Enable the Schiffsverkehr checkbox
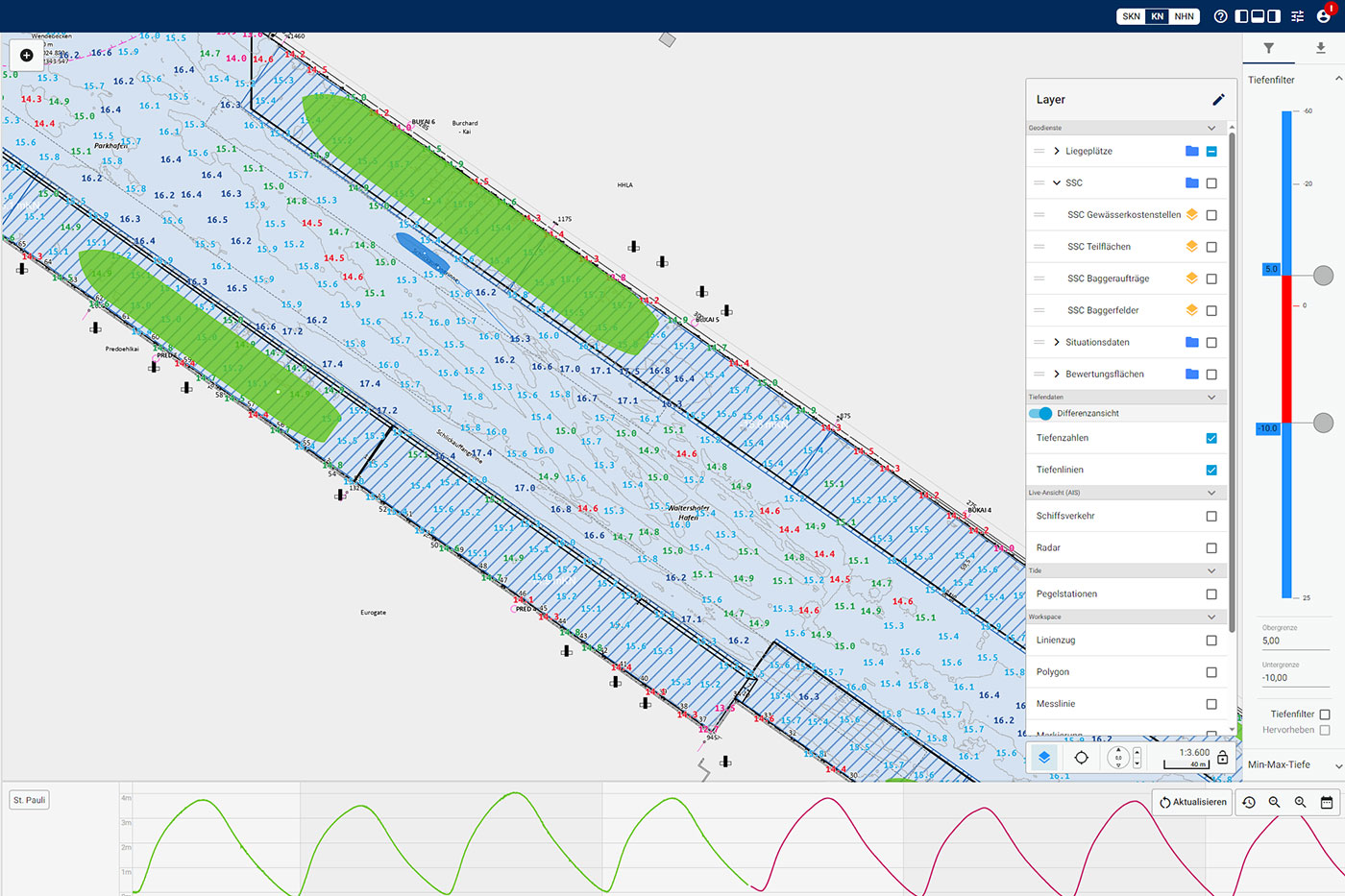This screenshot has height=896, width=1345. (1211, 517)
